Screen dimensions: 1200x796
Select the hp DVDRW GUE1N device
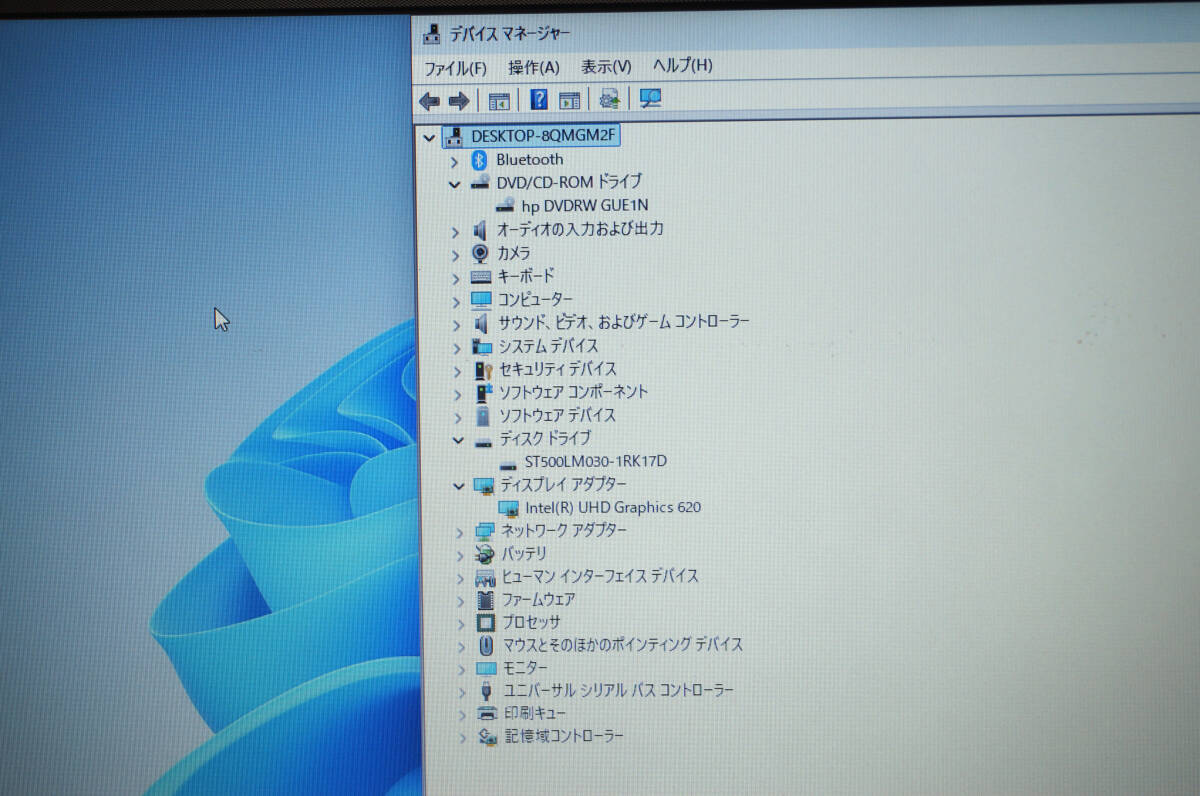point(585,205)
